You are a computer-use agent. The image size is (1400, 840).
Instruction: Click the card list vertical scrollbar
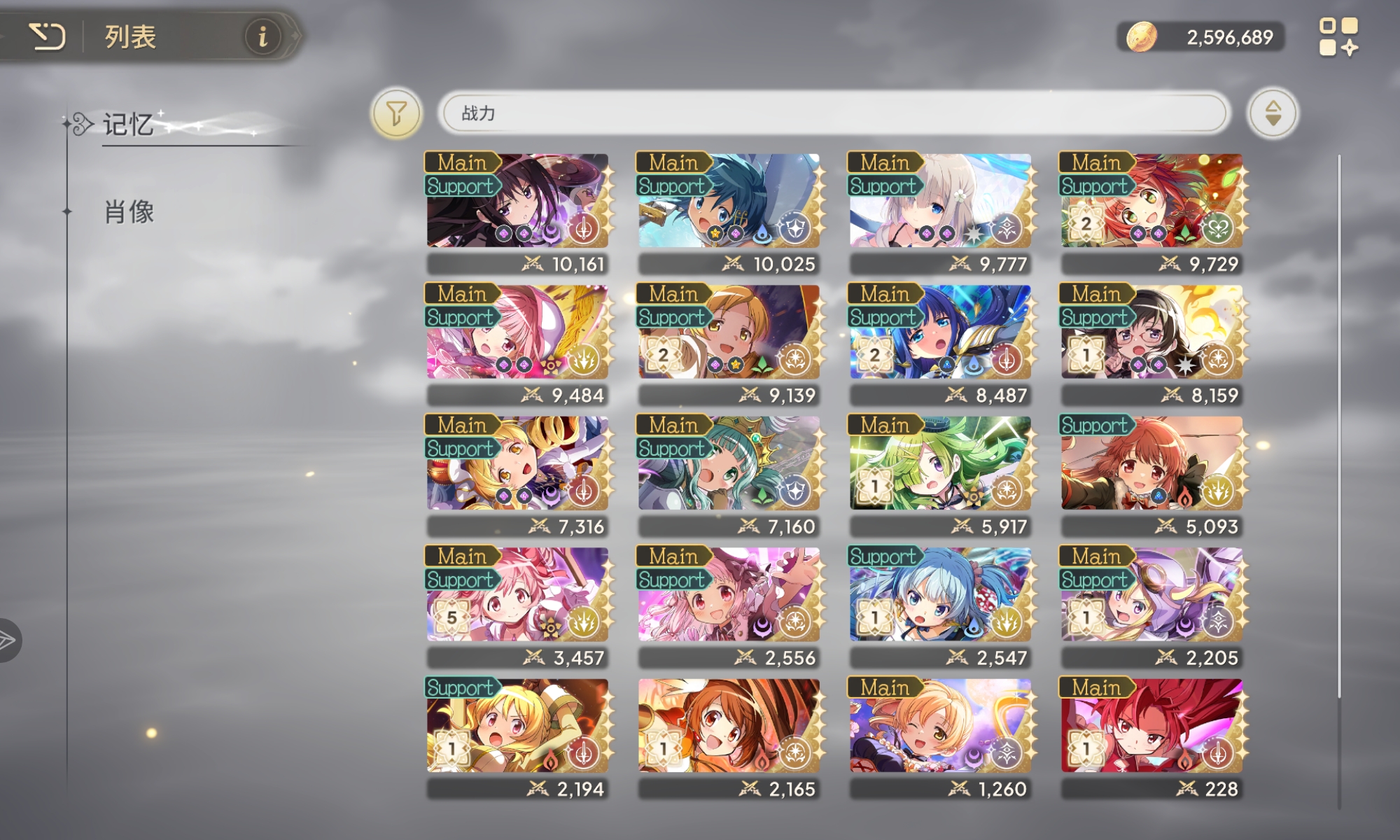click(1339, 426)
